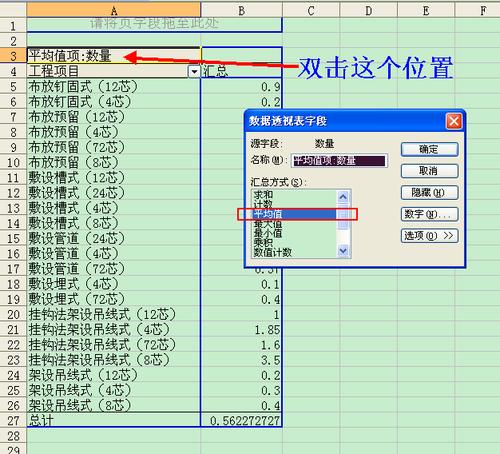This screenshot has width=500, height=454.
Task: Click cell 挂钩法架设吊线式（72芯）
Action: (114, 345)
